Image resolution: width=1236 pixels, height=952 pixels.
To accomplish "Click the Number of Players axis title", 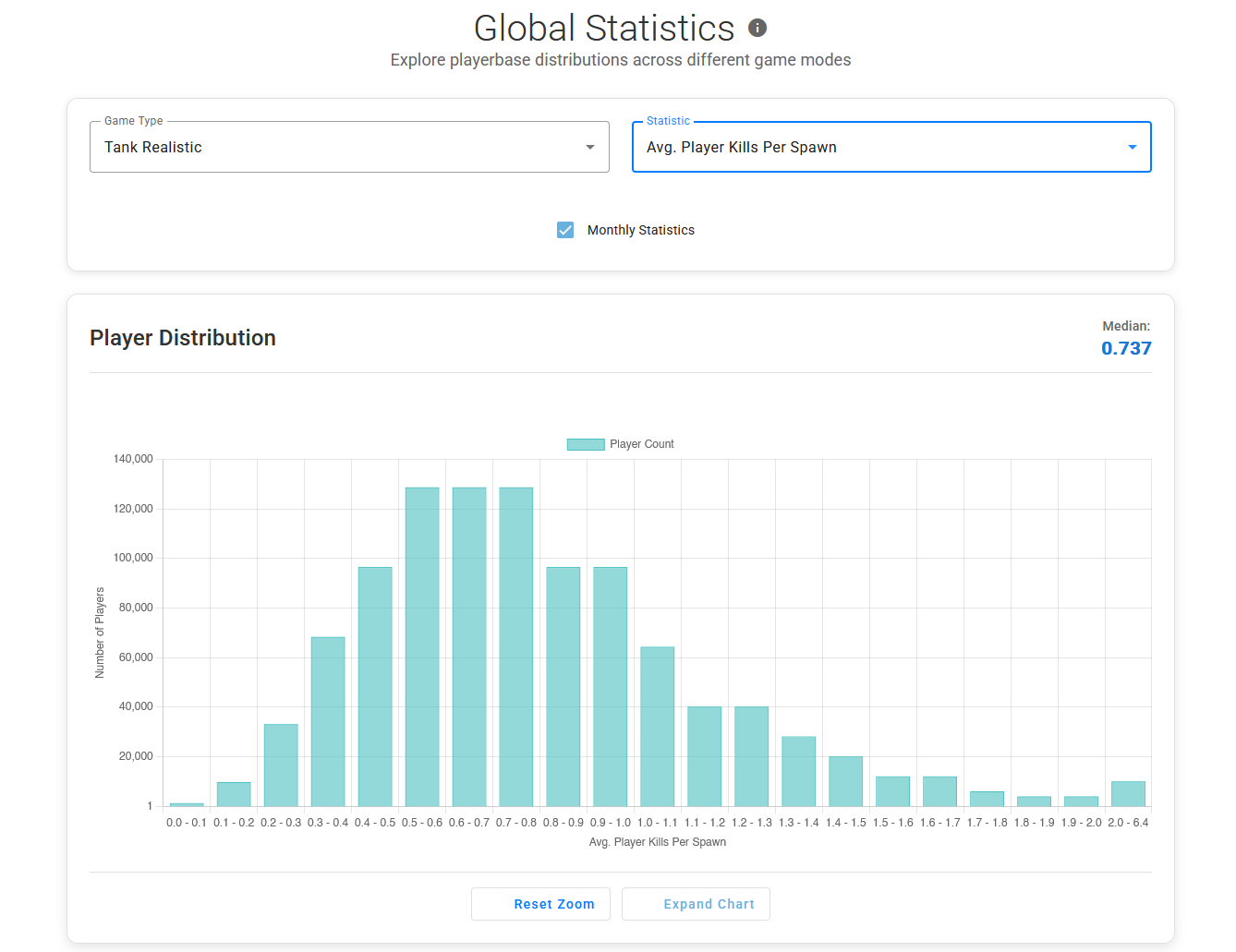I will [x=100, y=633].
